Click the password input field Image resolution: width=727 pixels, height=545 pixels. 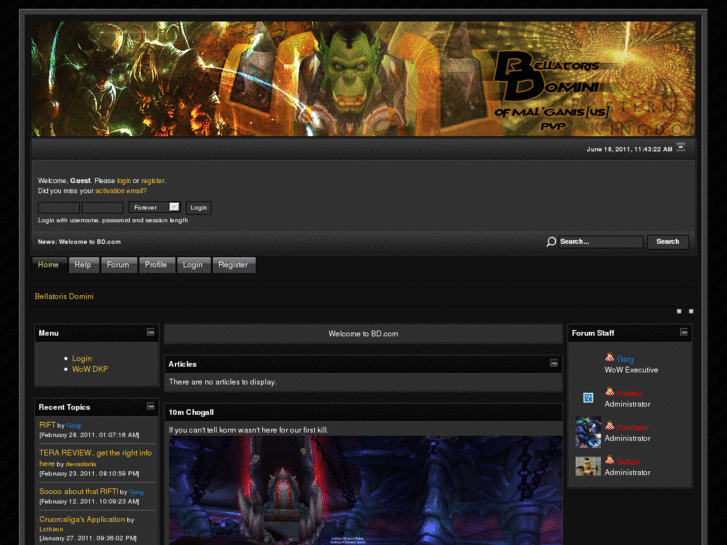102,207
